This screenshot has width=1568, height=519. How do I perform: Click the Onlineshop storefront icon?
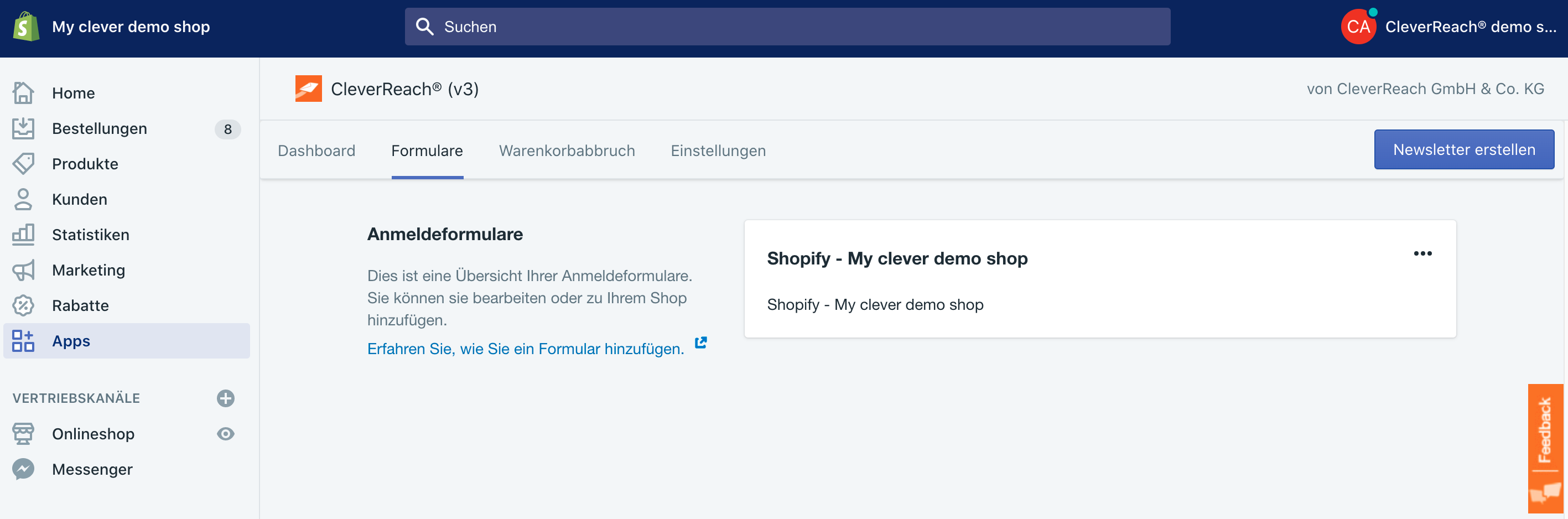click(x=23, y=434)
